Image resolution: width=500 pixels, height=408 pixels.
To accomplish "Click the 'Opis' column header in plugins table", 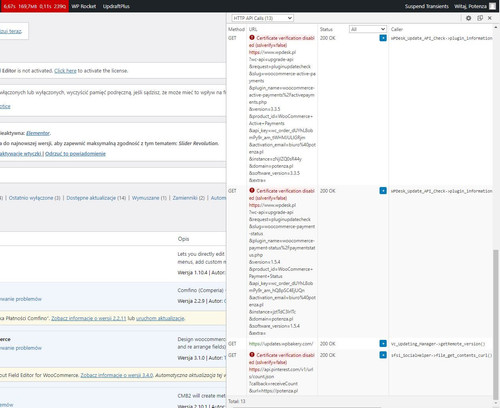I will [183, 239].
